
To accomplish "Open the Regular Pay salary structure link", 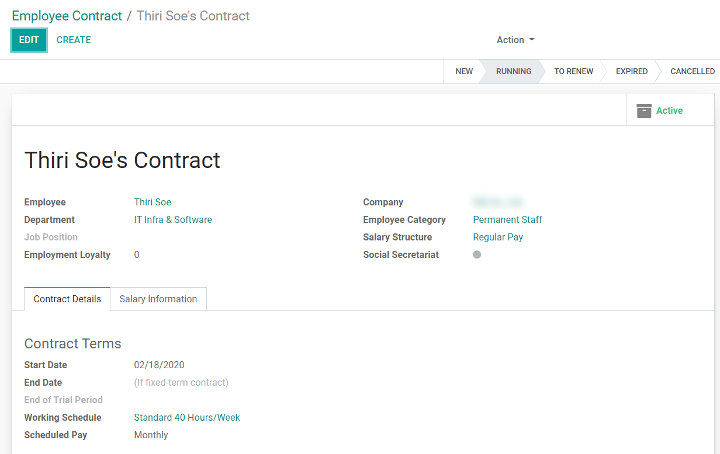I will [x=498, y=237].
